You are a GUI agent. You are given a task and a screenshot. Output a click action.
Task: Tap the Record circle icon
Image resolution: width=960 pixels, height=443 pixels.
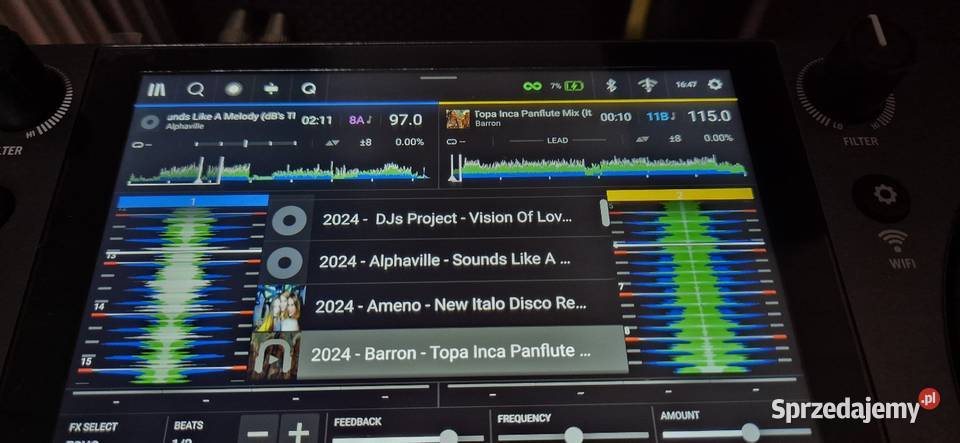(233, 89)
